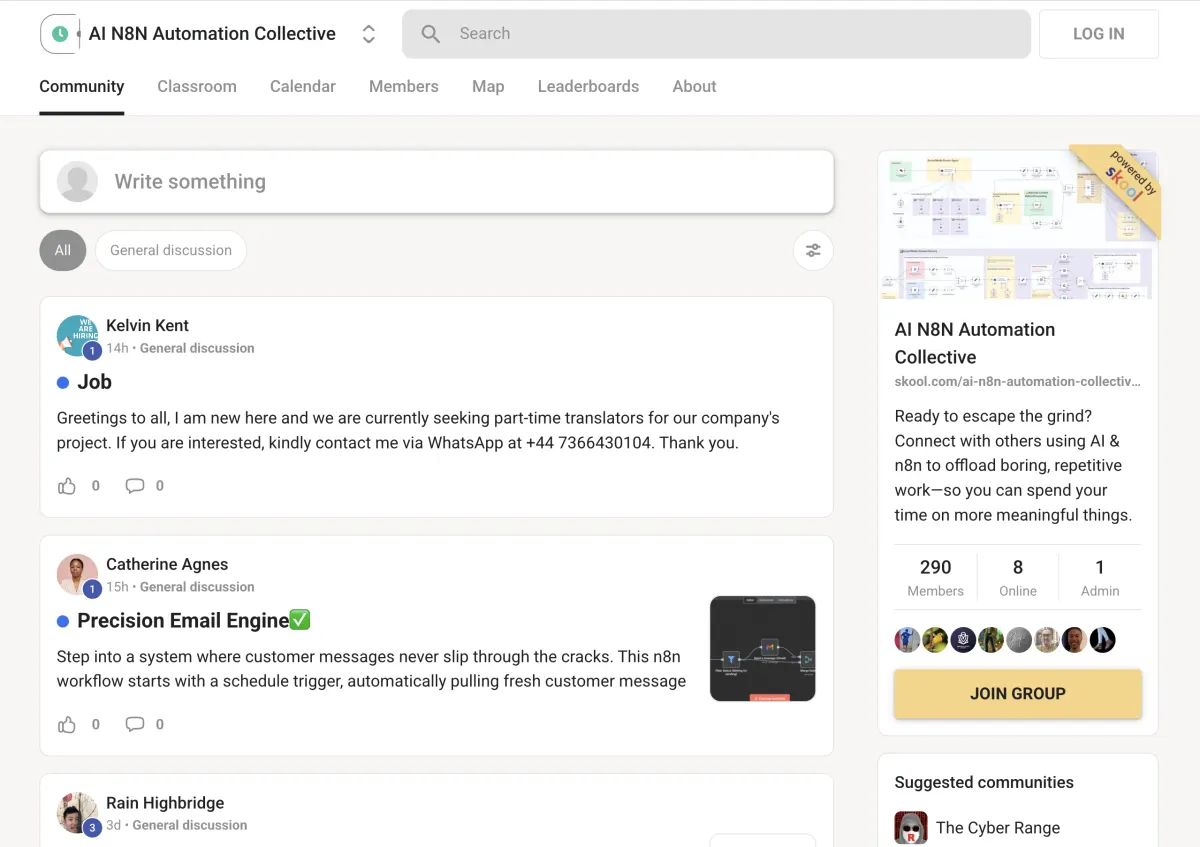Click the Job post body text
Image resolution: width=1200 pixels, height=847 pixels.
pyautogui.click(x=418, y=430)
